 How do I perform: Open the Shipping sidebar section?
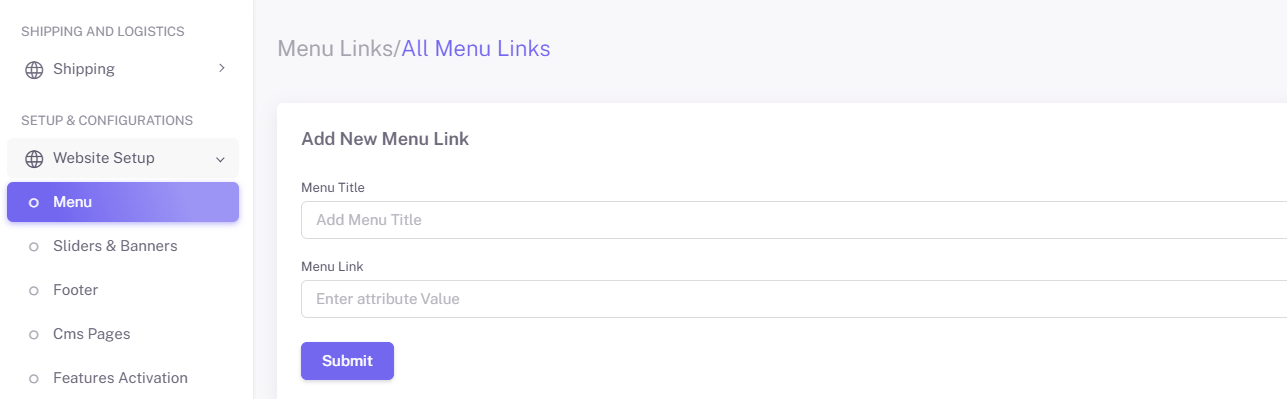(123, 69)
